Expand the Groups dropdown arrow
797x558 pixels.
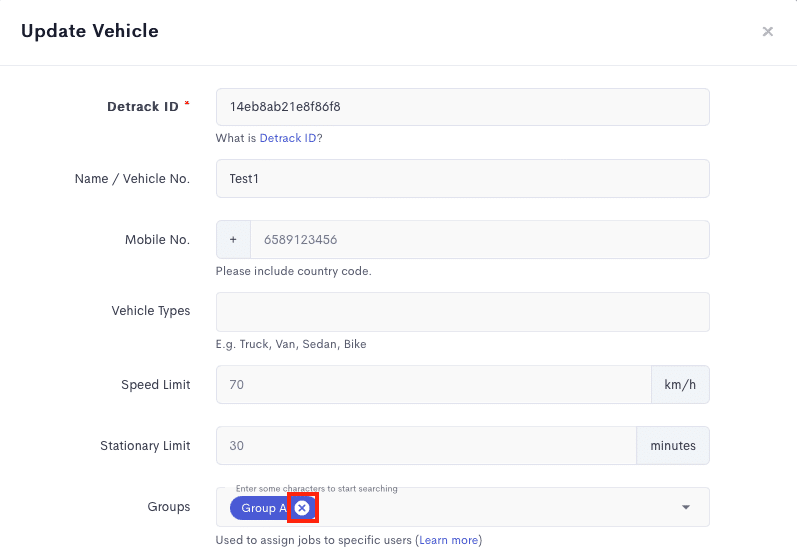tap(686, 507)
